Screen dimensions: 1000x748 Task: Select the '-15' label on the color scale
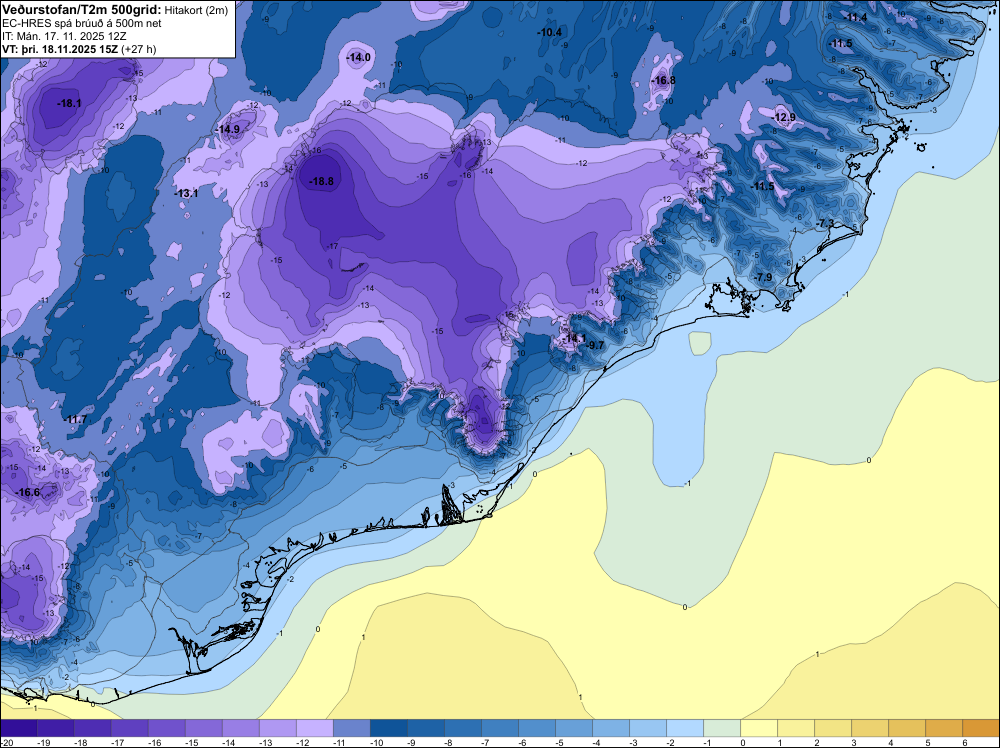click(x=192, y=743)
